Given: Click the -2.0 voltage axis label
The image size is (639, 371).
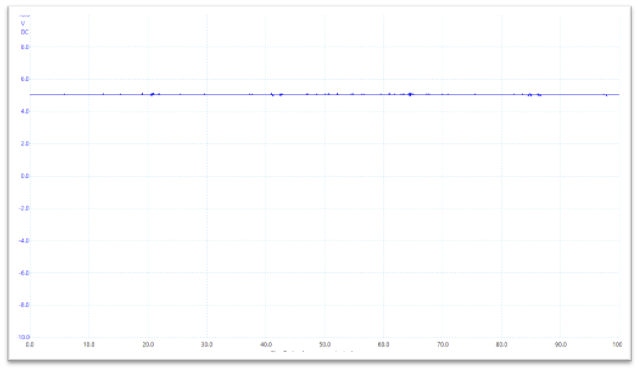Looking at the screenshot, I should (x=24, y=208).
